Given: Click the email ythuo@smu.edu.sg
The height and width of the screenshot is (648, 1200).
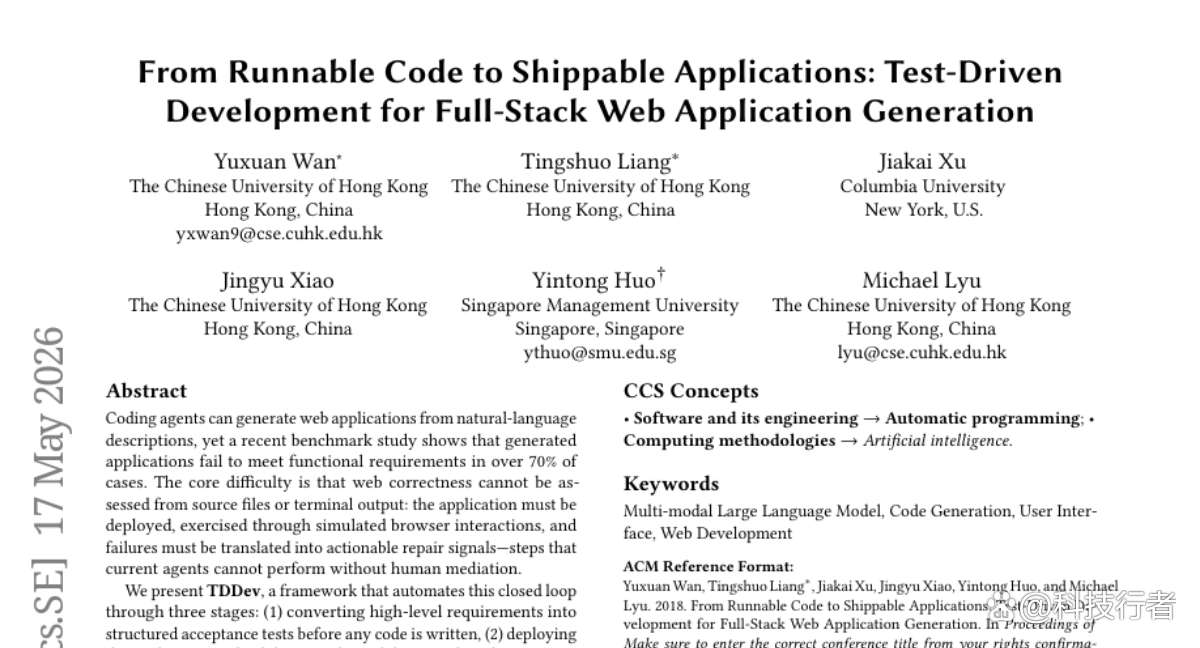Looking at the screenshot, I should pos(600,352).
